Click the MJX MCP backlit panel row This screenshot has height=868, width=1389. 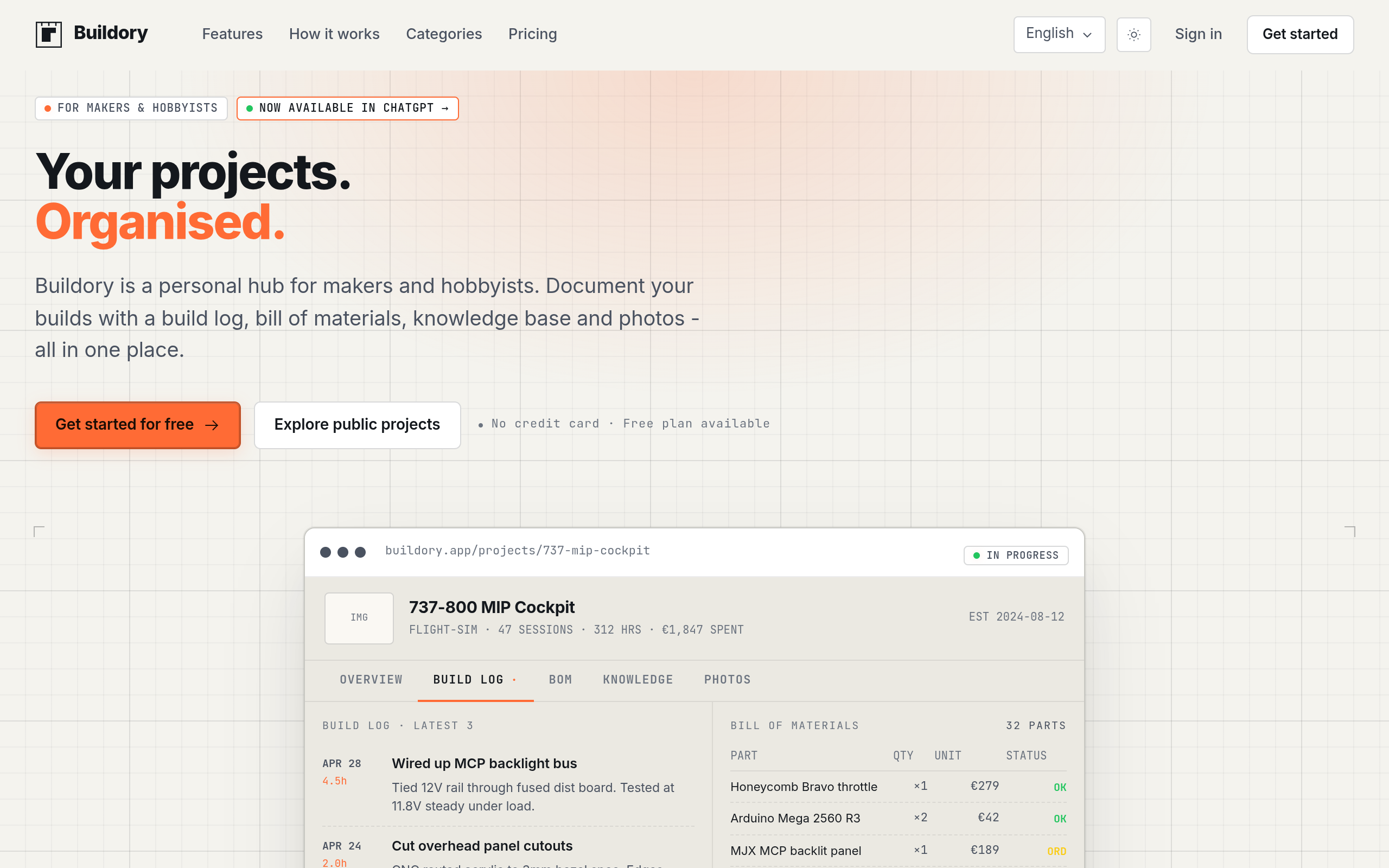tap(897, 851)
